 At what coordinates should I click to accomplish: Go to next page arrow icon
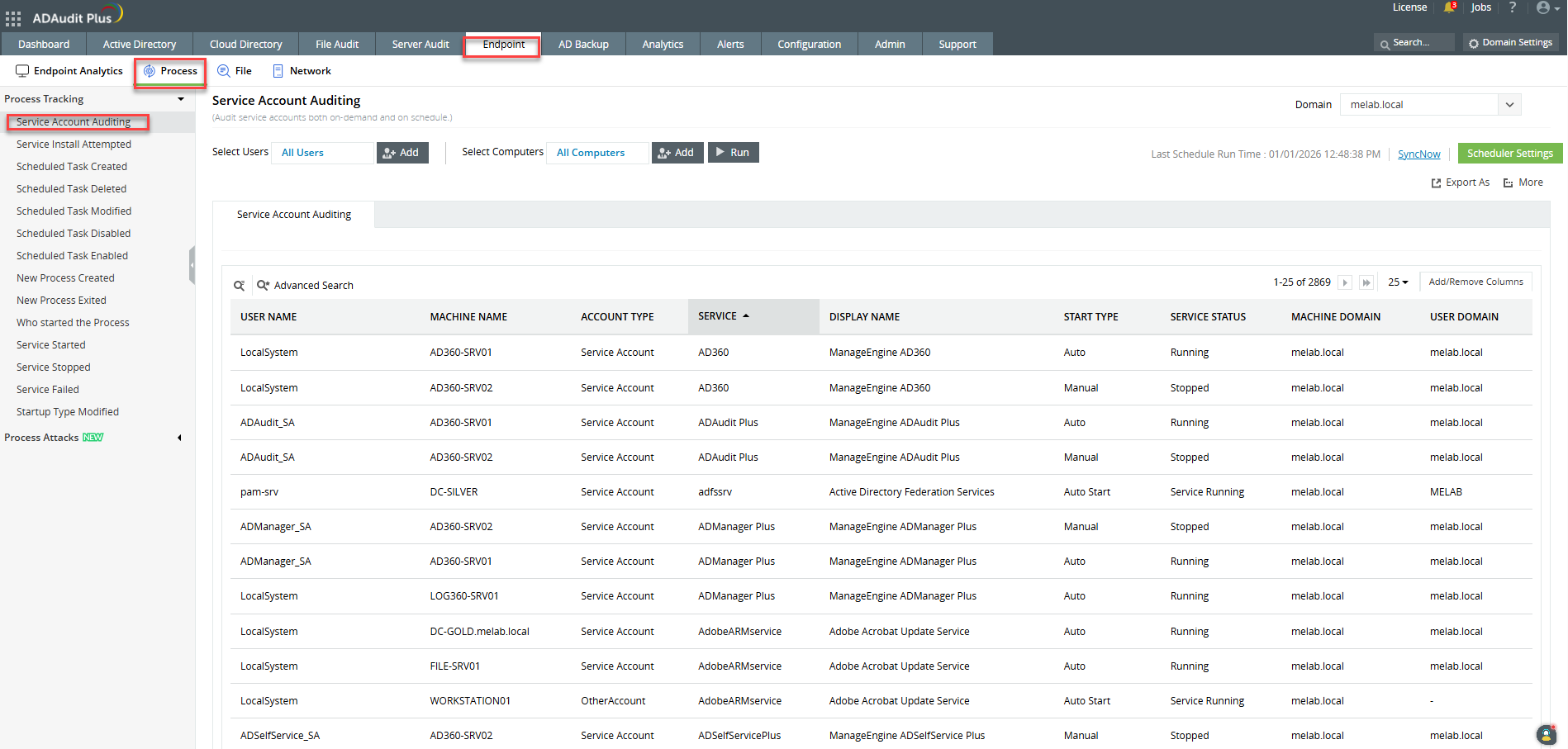coord(1345,282)
